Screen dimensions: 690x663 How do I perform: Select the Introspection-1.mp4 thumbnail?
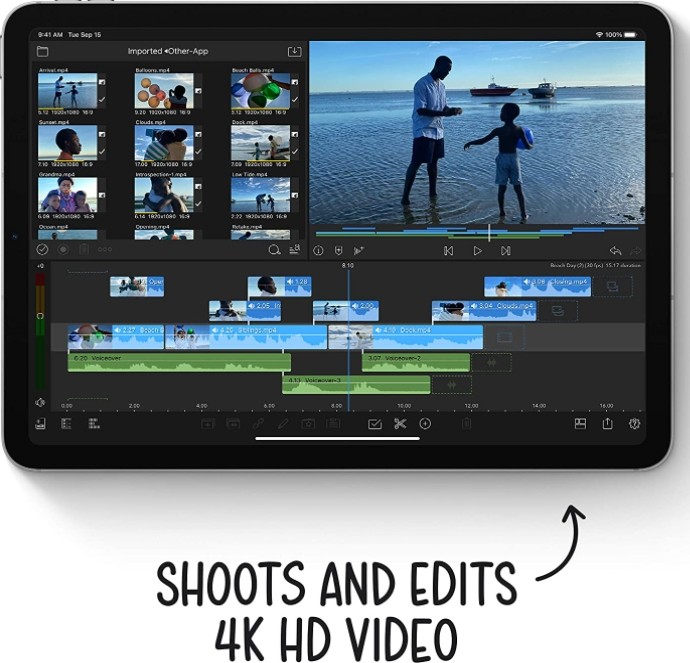(x=164, y=195)
